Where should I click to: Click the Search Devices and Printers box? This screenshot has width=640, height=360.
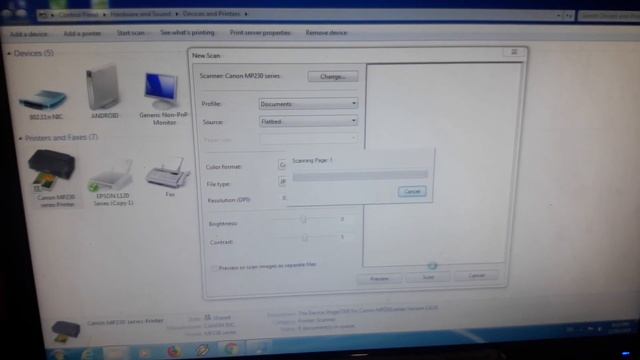pos(609,16)
